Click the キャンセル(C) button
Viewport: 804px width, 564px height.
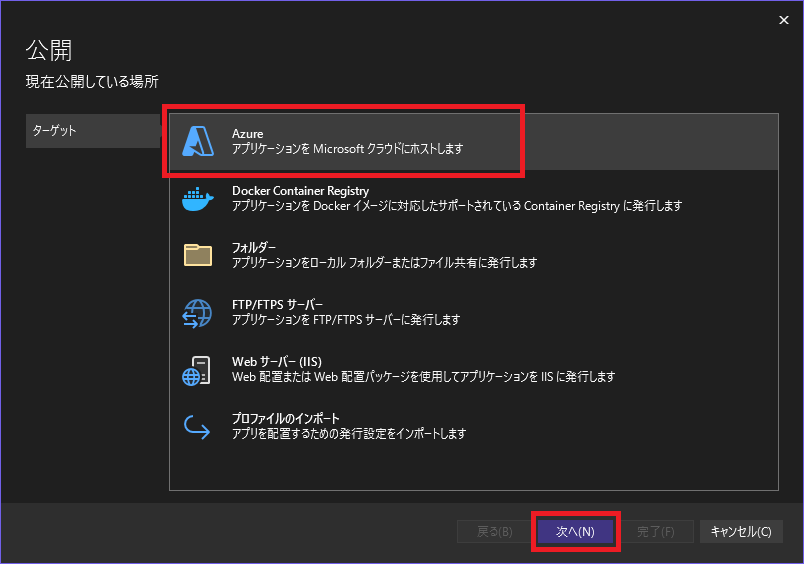(x=741, y=532)
